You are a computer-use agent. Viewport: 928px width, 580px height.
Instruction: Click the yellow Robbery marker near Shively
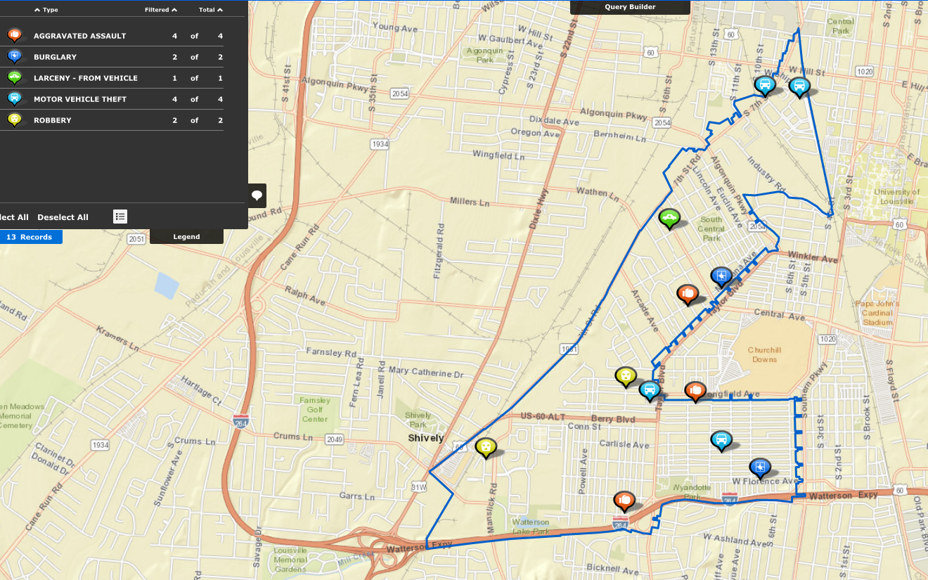tap(486, 447)
